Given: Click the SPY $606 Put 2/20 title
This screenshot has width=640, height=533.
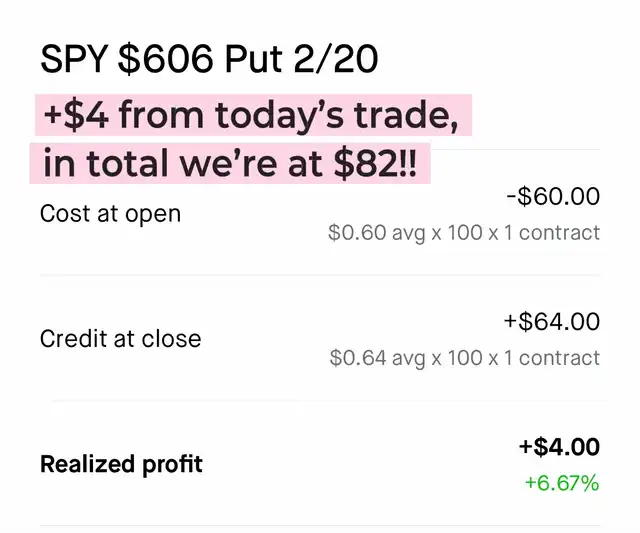Looking at the screenshot, I should (209, 59).
